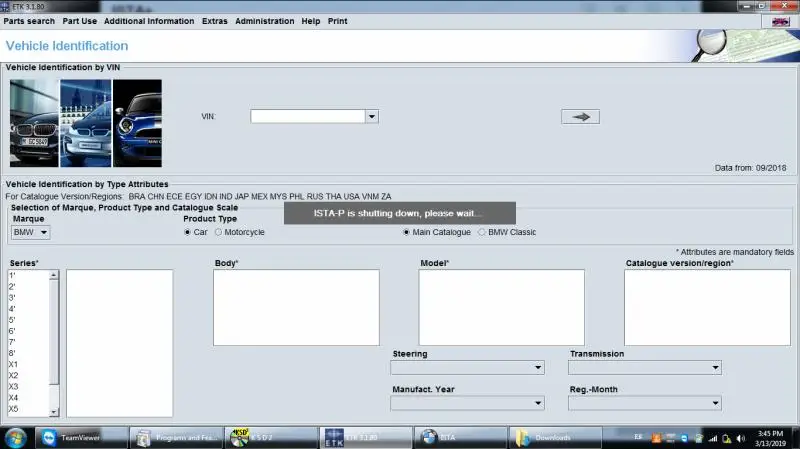Switch to TeamViewer in the taskbar
The height and width of the screenshot is (449, 800).
point(81,438)
